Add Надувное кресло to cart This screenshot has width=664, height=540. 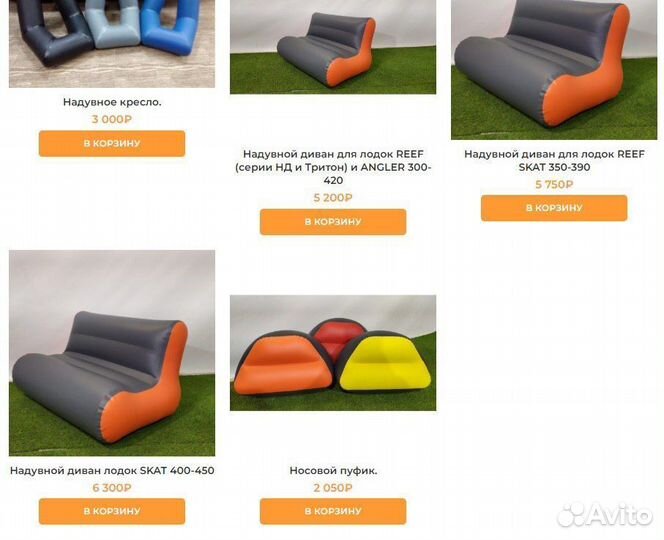click(112, 143)
